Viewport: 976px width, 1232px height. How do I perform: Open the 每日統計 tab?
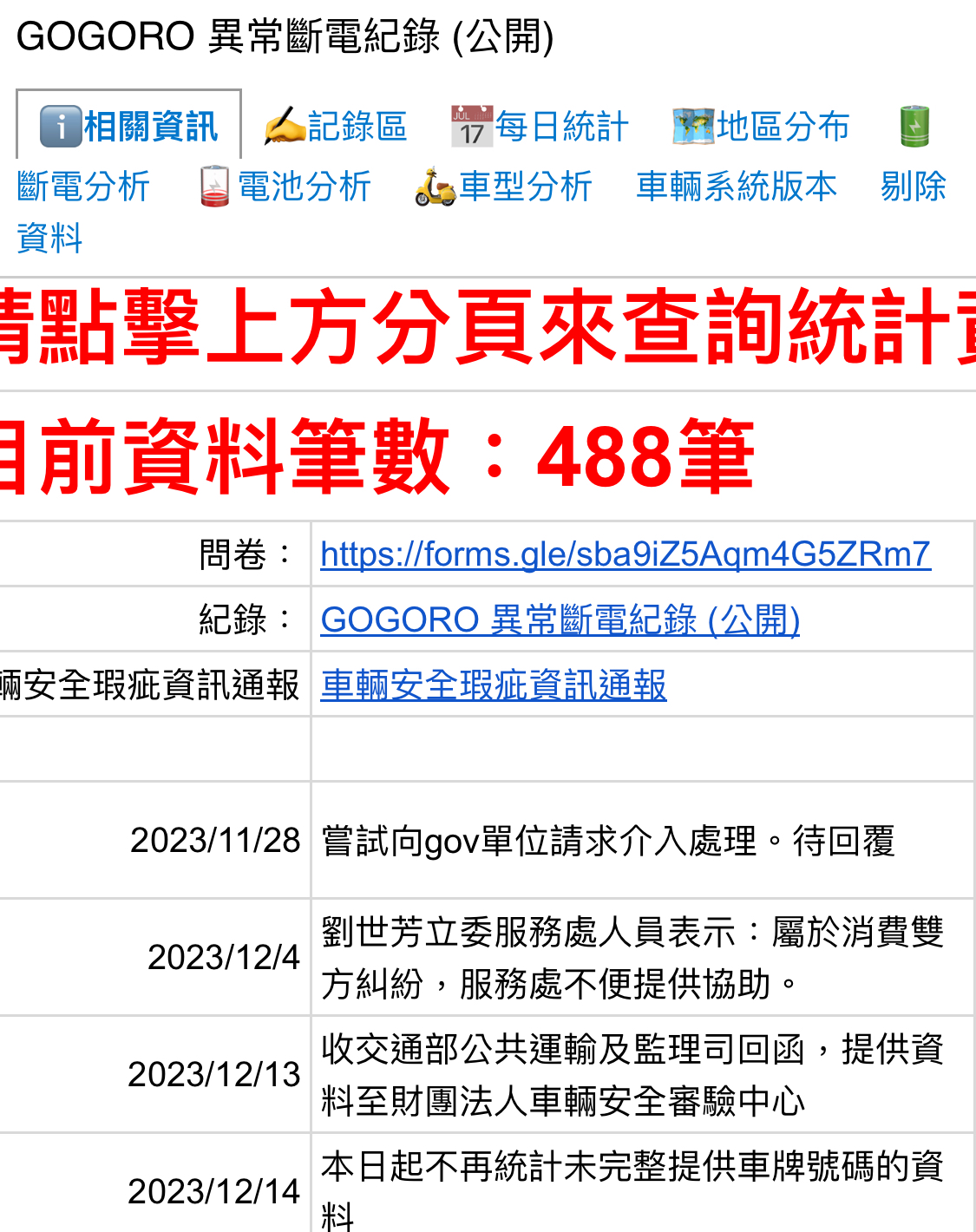coord(540,127)
